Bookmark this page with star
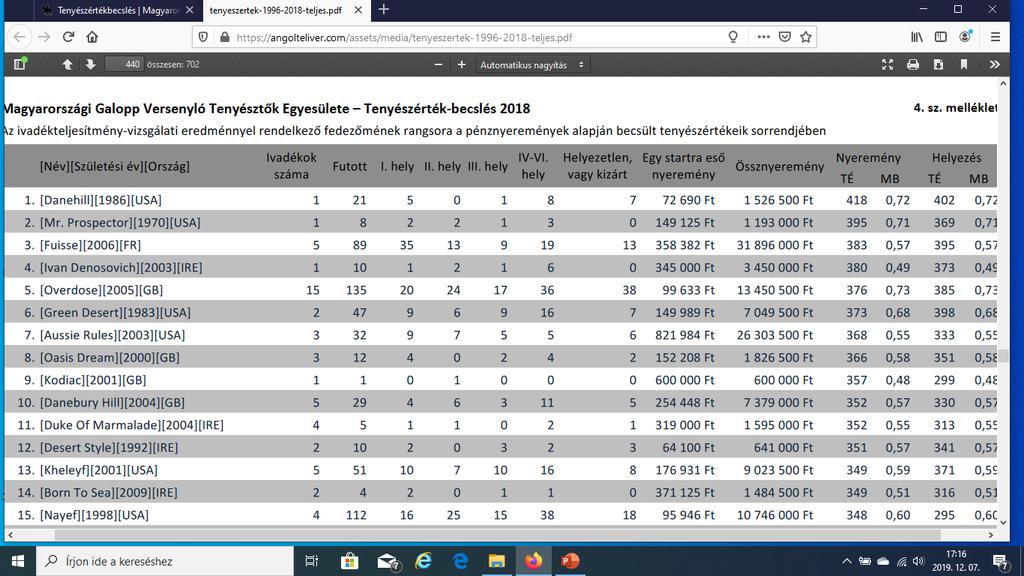This screenshot has width=1024, height=576. click(806, 37)
